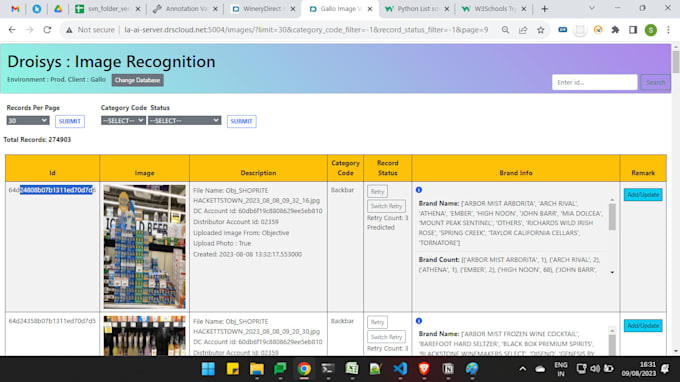Click Switch Retry in the first row
This screenshot has width=680, height=382.
coord(386,206)
